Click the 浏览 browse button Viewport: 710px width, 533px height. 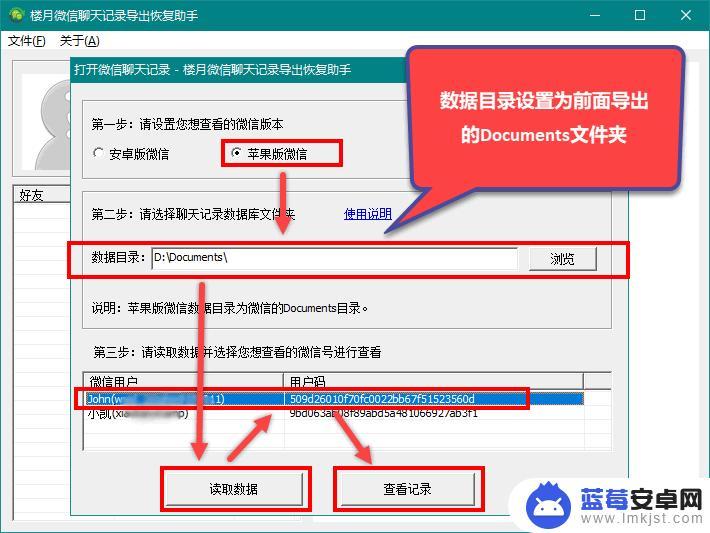pyautogui.click(x=562, y=259)
